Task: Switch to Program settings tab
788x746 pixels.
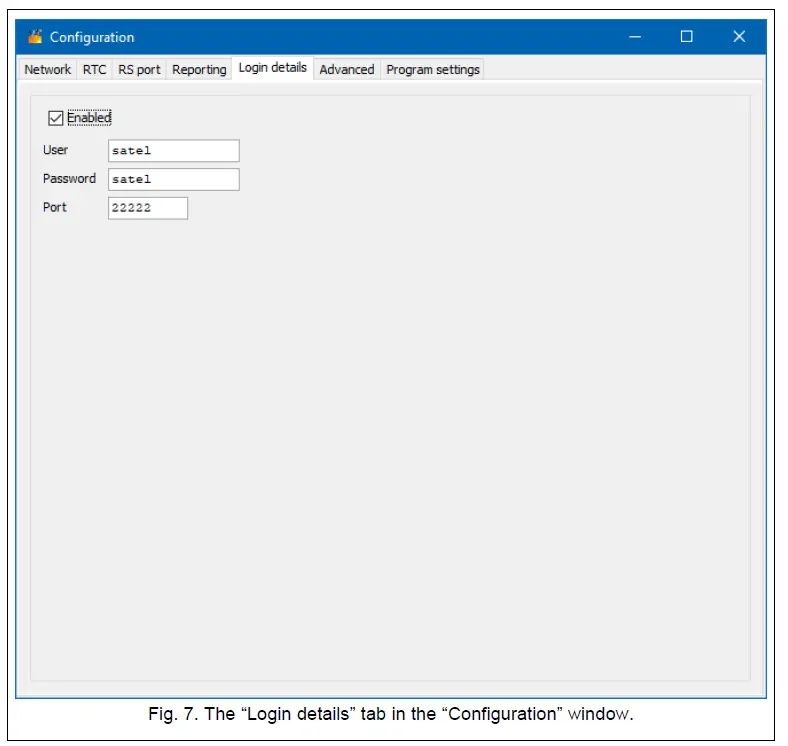Action: 433,69
